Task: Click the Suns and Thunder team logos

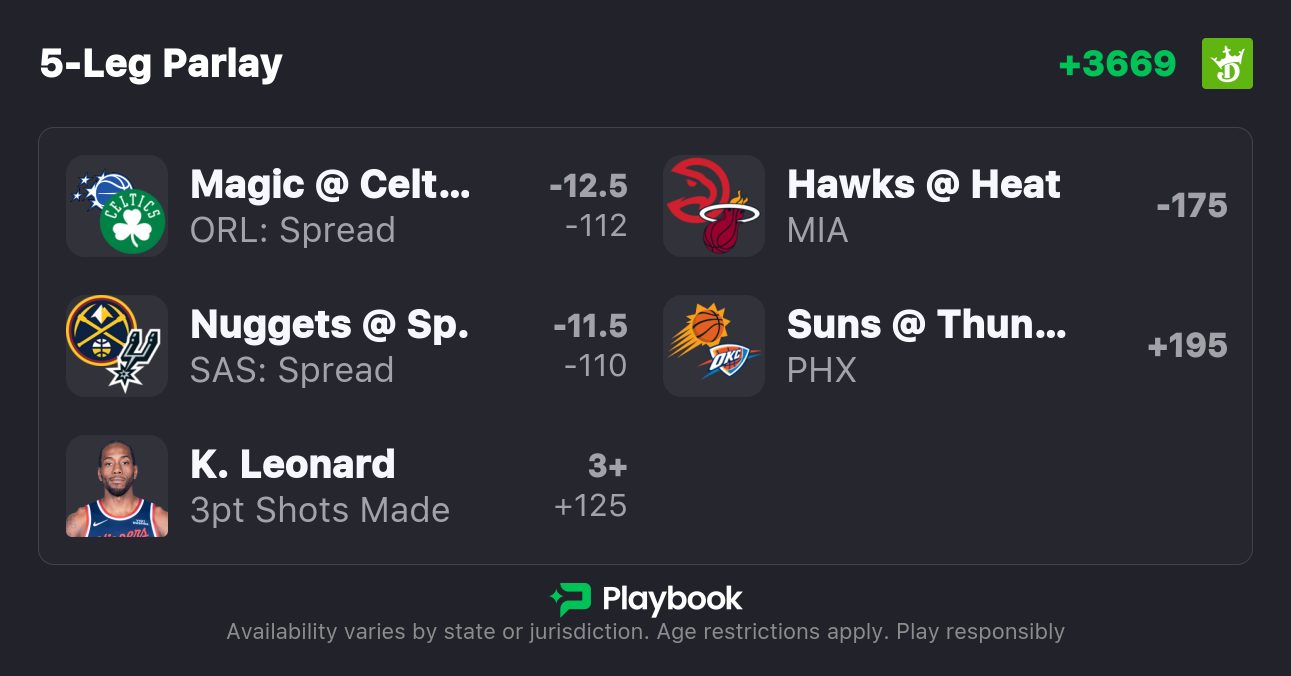Action: coord(714,346)
